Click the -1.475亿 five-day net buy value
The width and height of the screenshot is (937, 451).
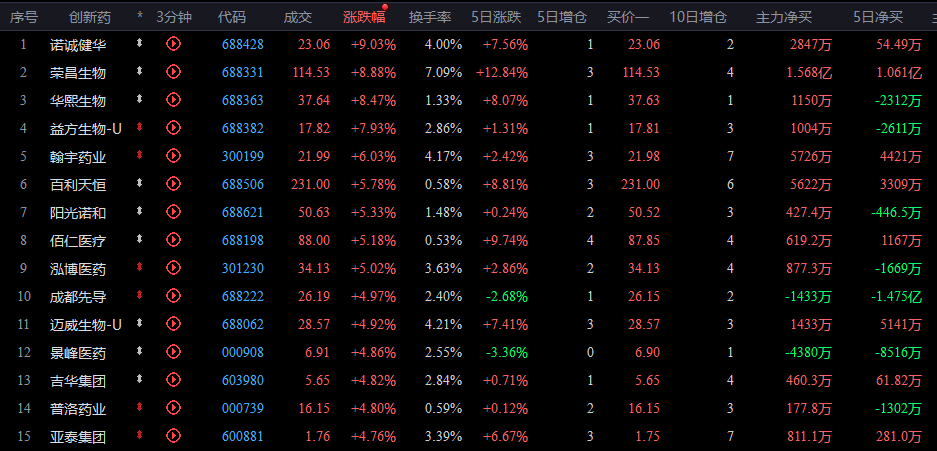pos(896,297)
